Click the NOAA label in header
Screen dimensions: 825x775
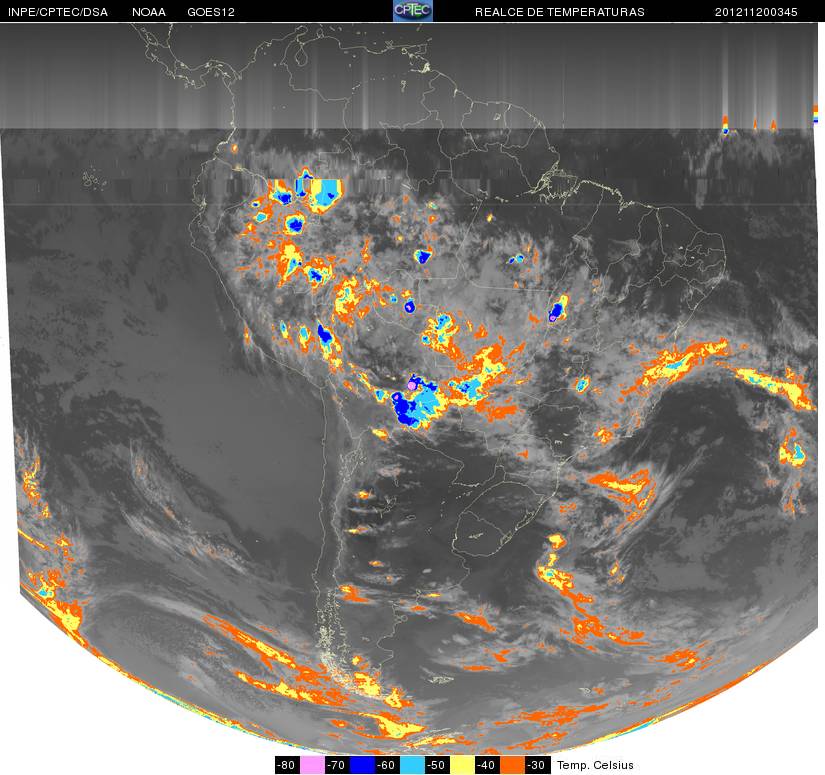point(149,12)
